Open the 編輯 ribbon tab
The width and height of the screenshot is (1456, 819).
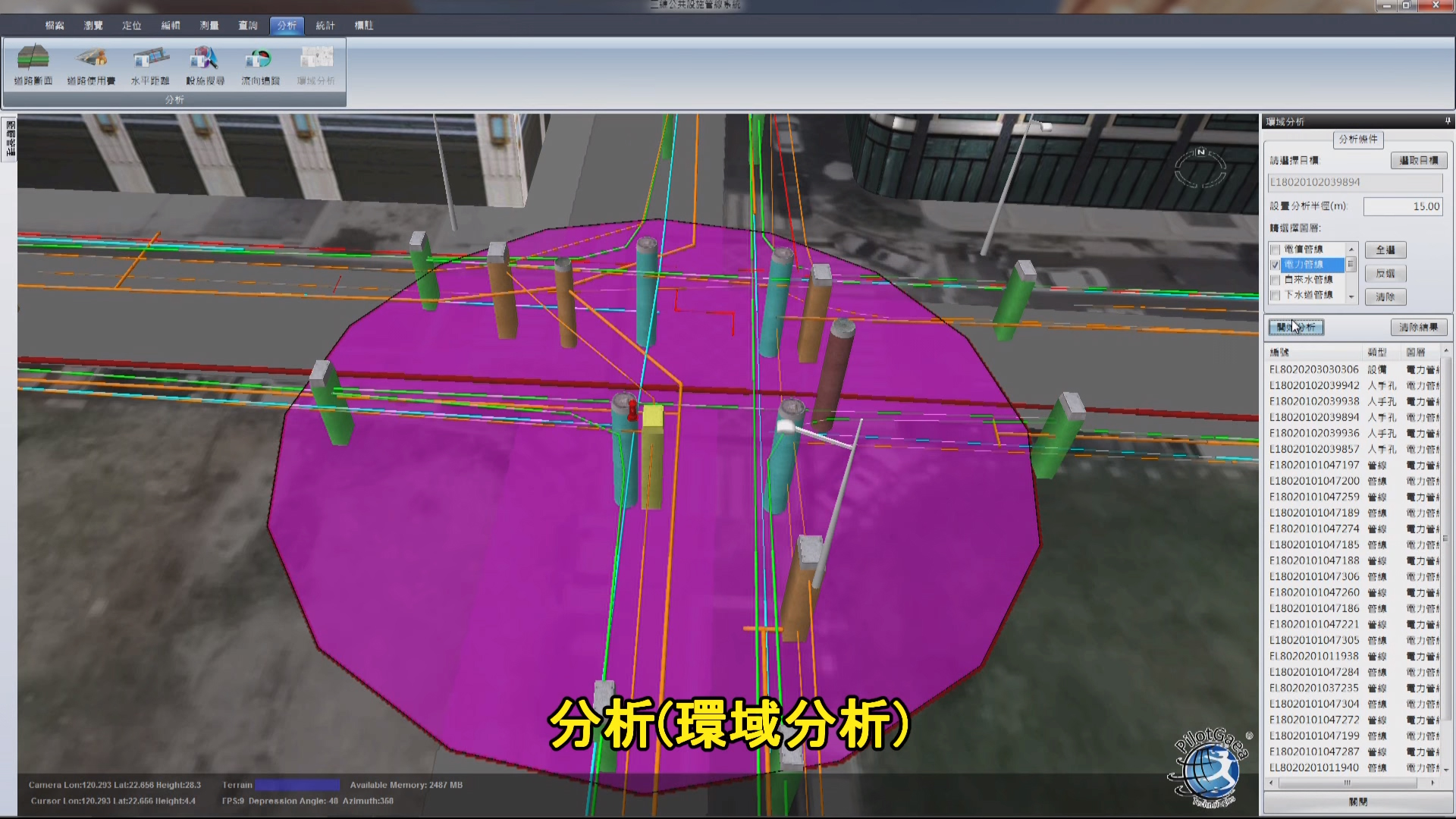pos(171,26)
